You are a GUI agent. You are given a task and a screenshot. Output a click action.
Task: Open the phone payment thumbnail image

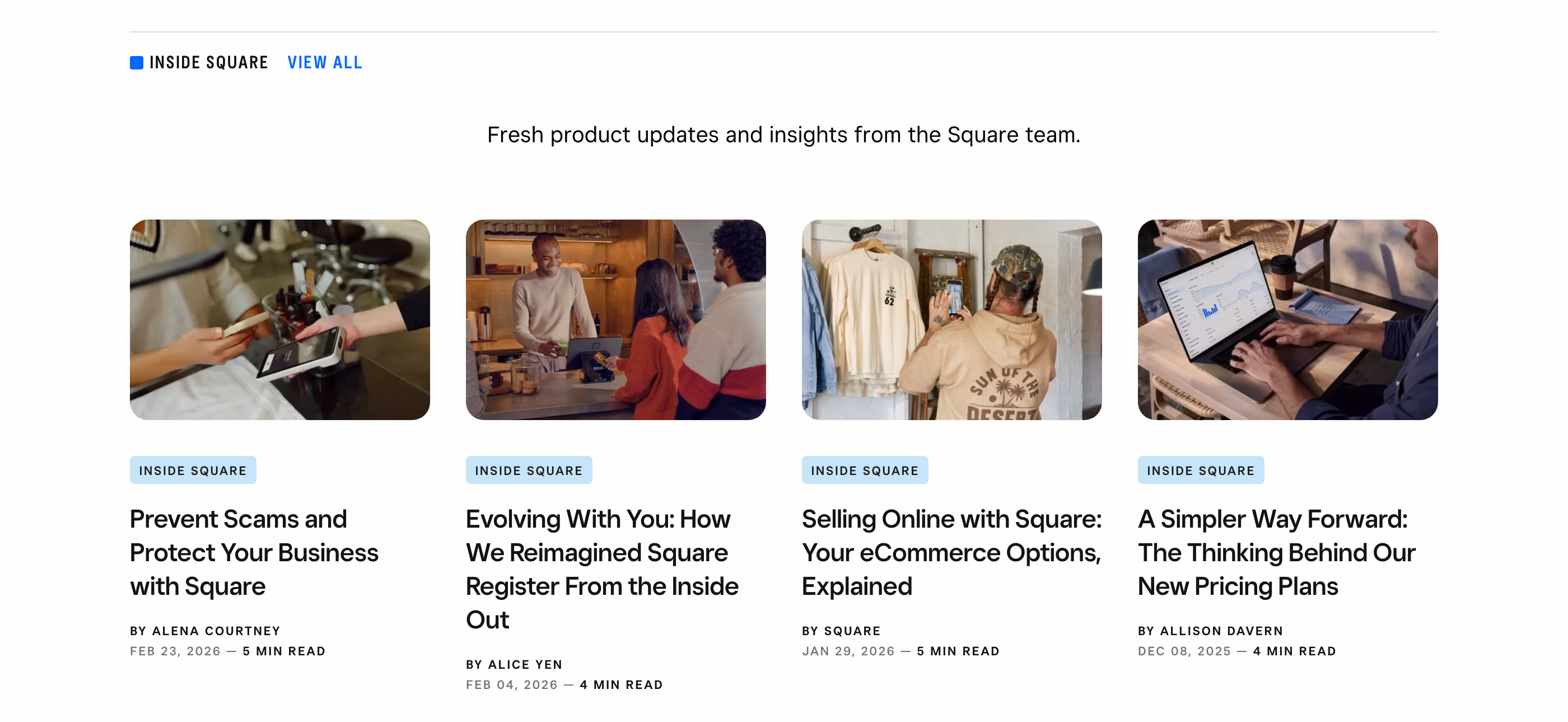279,320
